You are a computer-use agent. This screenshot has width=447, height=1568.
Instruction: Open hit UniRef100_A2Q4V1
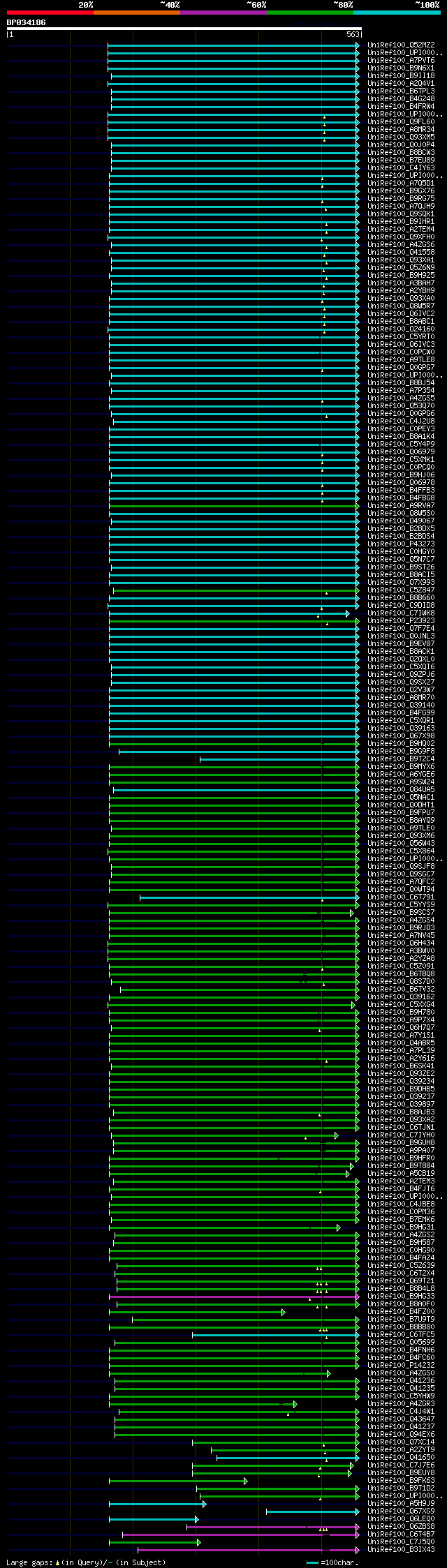click(x=401, y=83)
